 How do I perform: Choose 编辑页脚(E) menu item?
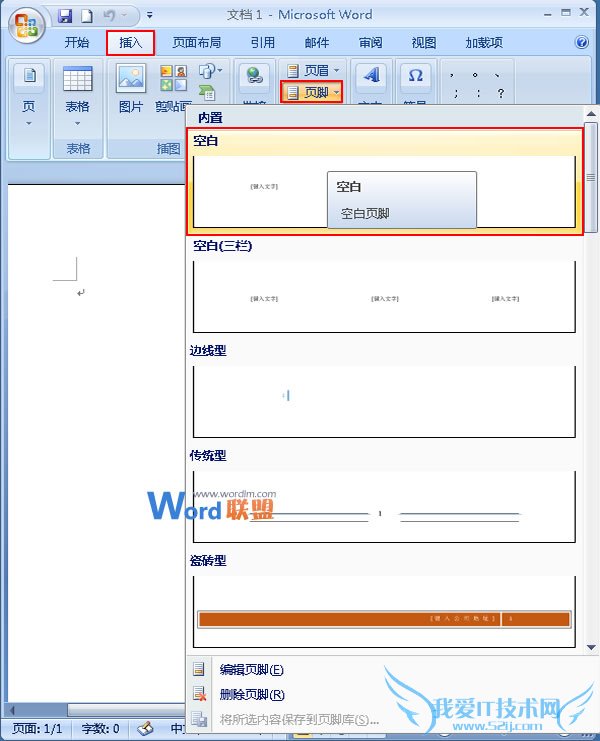[x=252, y=669]
